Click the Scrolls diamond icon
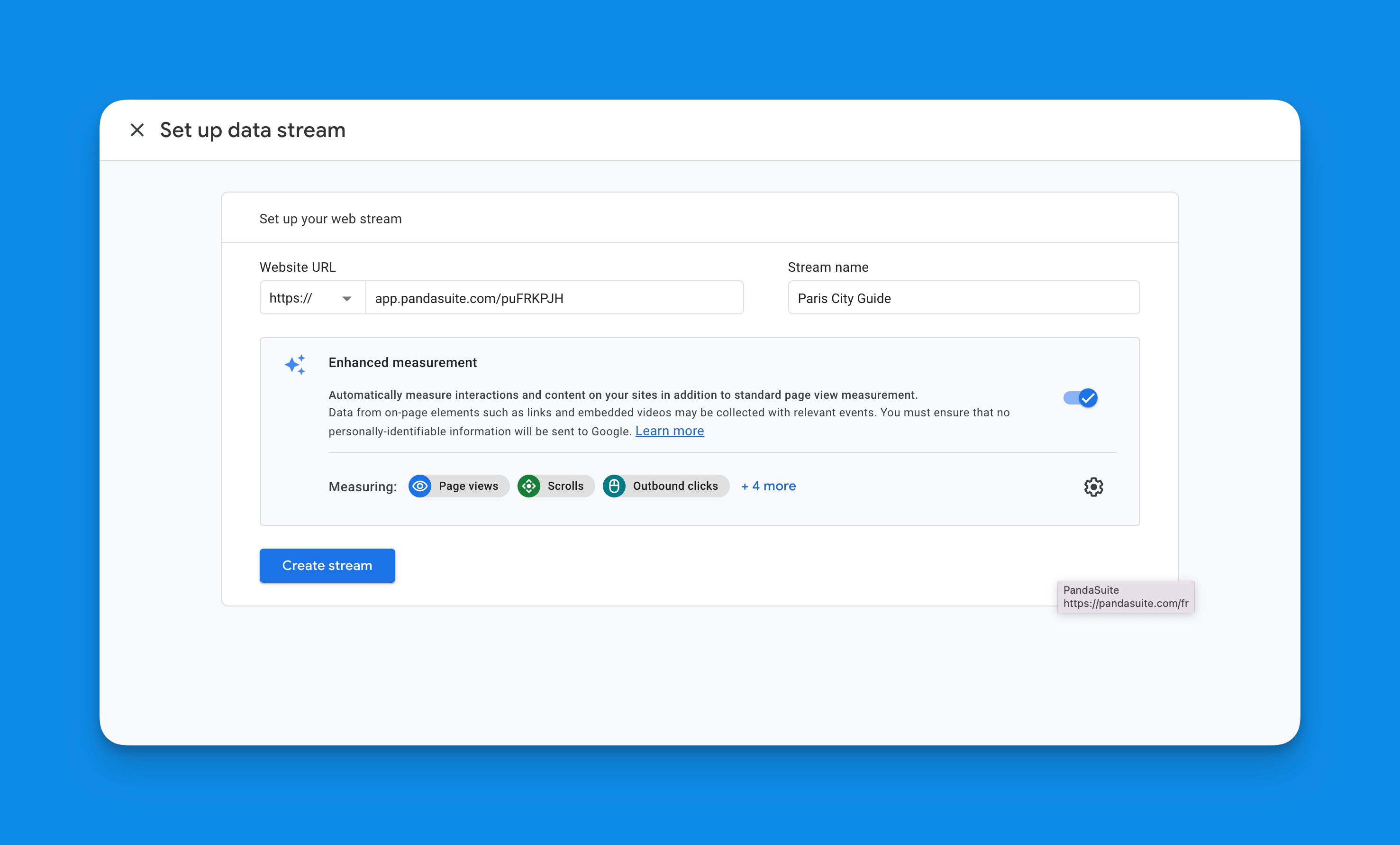The width and height of the screenshot is (1400, 845). [528, 486]
